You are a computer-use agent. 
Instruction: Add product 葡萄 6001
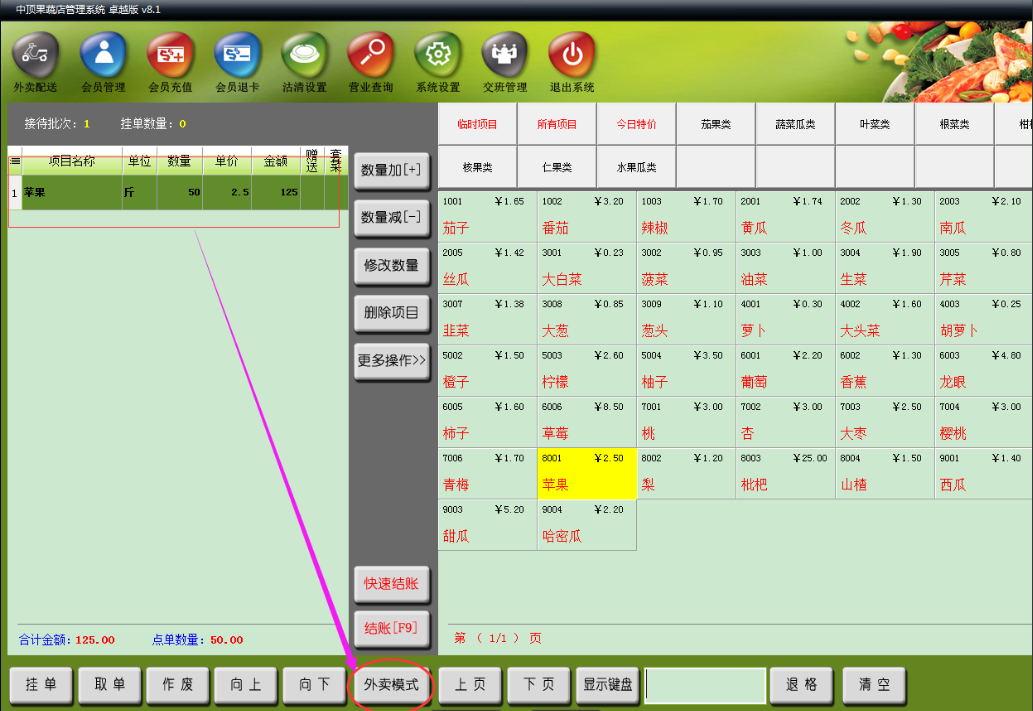(785, 371)
